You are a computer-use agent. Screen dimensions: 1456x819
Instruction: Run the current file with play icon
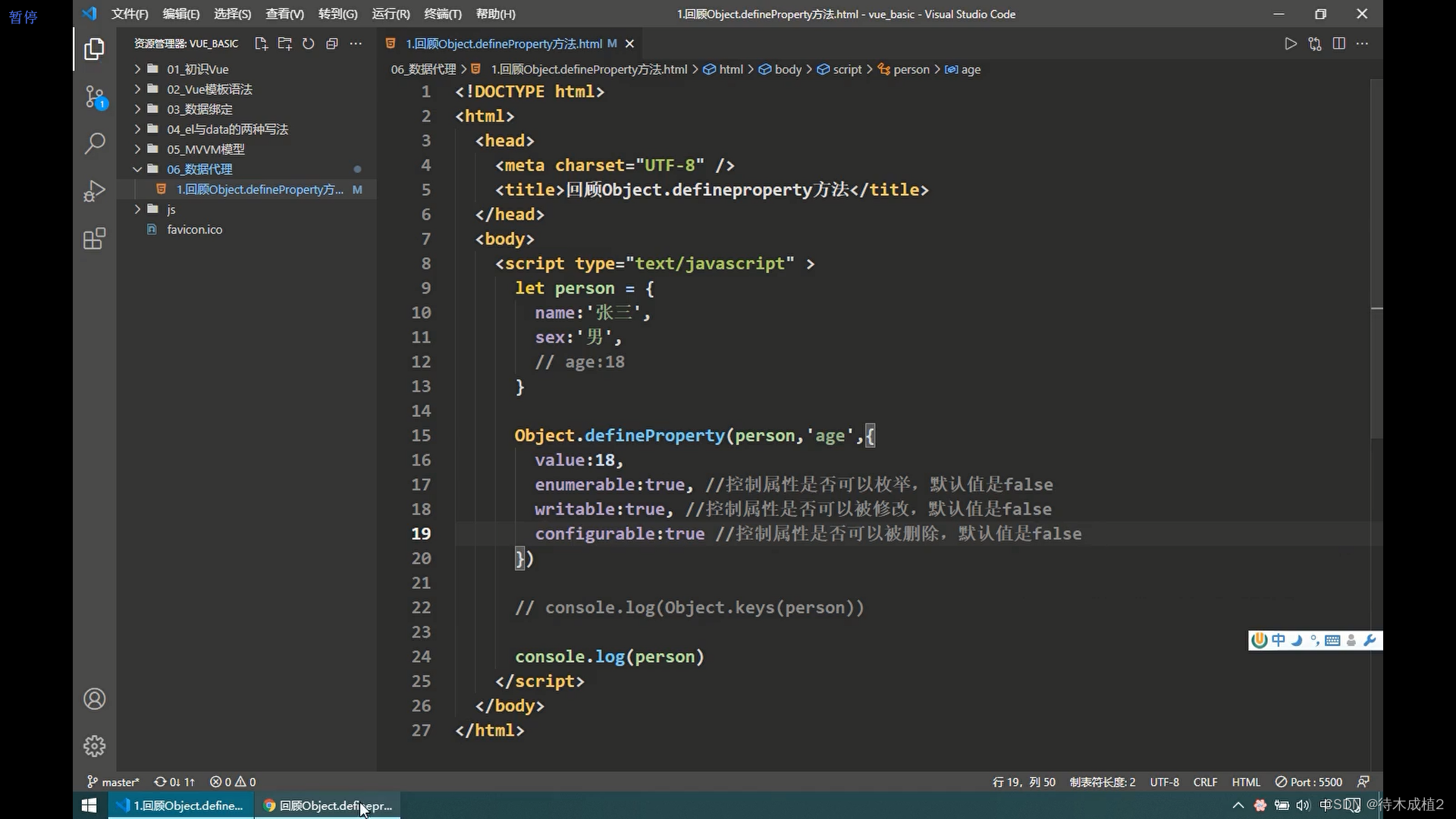coord(1291,44)
